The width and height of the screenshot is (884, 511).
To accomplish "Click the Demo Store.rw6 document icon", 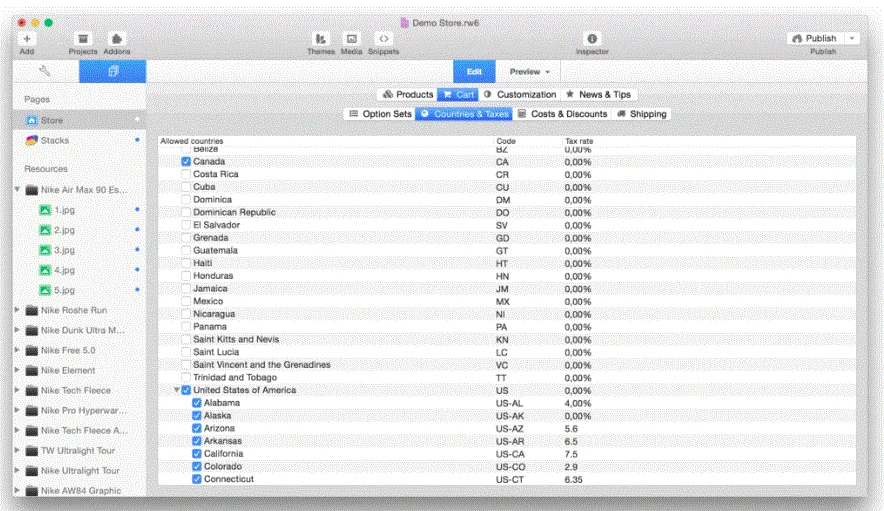I will pos(404,23).
